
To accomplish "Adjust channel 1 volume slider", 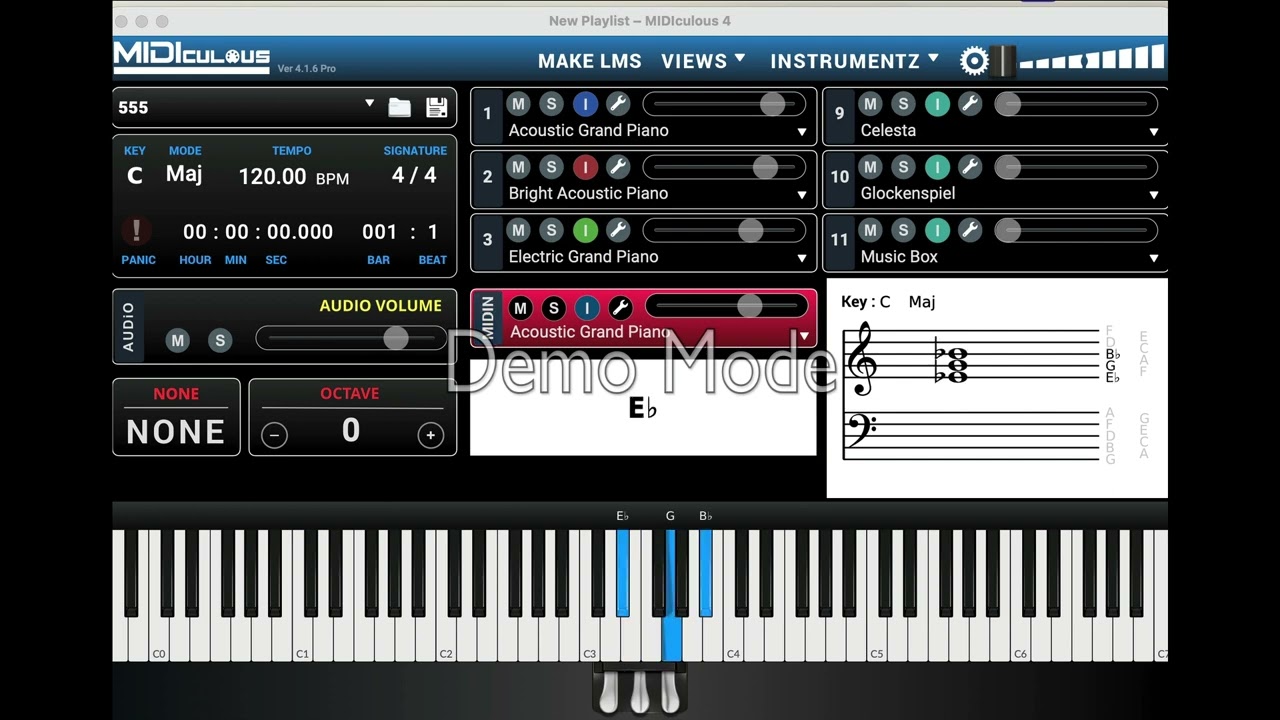I will (724, 103).
